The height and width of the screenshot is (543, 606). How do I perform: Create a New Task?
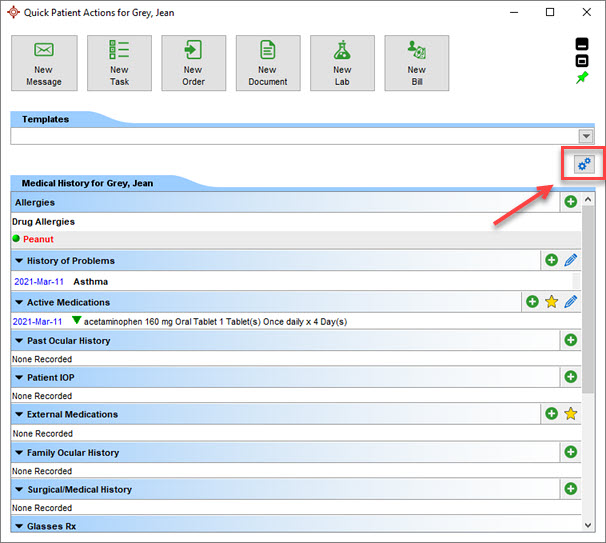[x=119, y=63]
